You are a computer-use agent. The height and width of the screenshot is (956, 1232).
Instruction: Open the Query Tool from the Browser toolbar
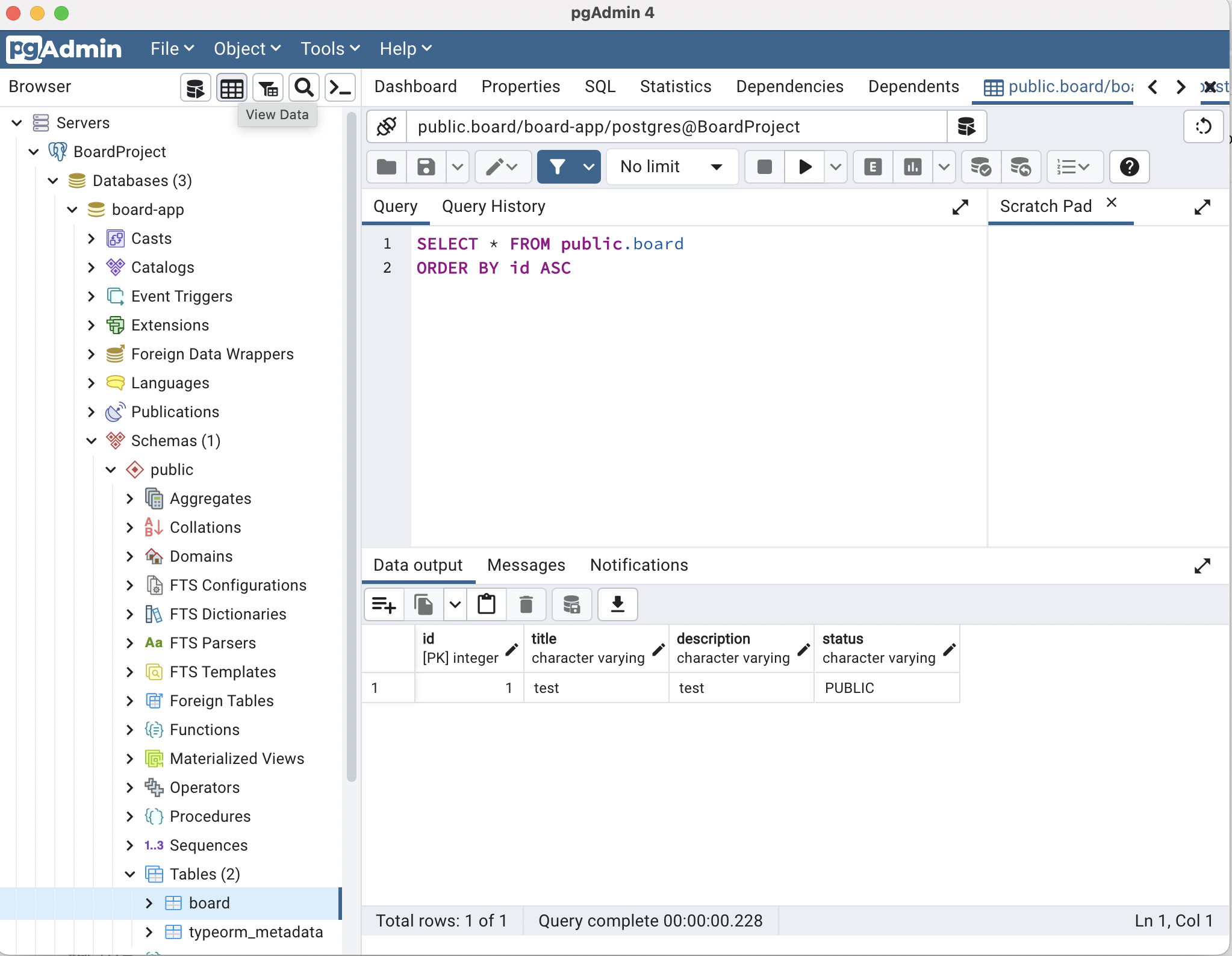195,88
